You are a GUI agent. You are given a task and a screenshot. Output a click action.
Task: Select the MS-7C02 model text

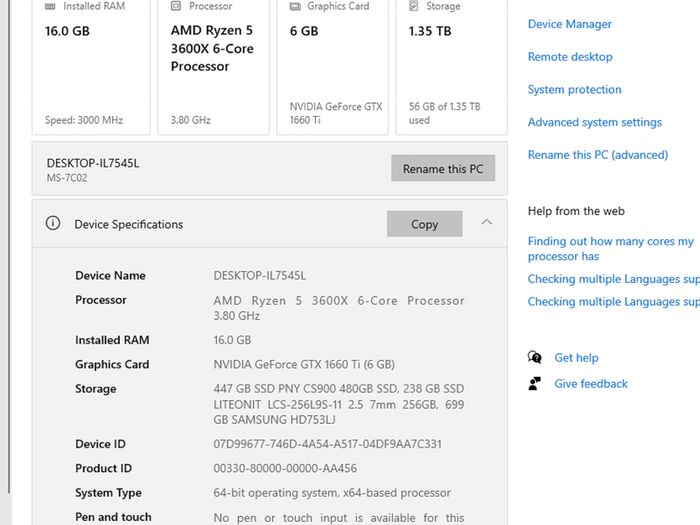pos(67,178)
